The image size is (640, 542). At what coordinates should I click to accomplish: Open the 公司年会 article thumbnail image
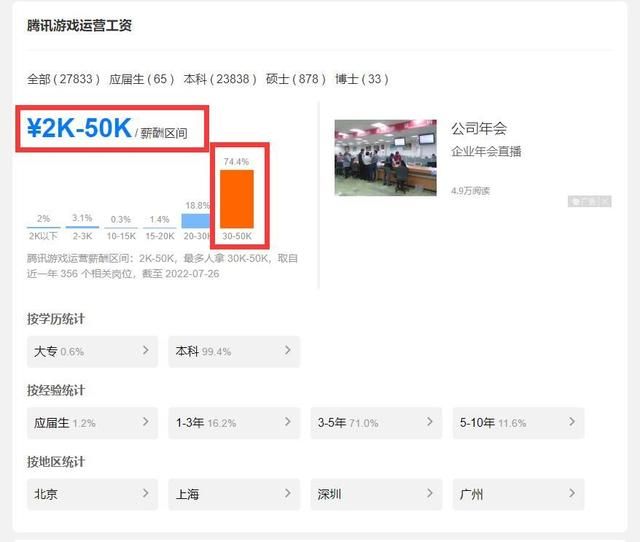pyautogui.click(x=385, y=158)
